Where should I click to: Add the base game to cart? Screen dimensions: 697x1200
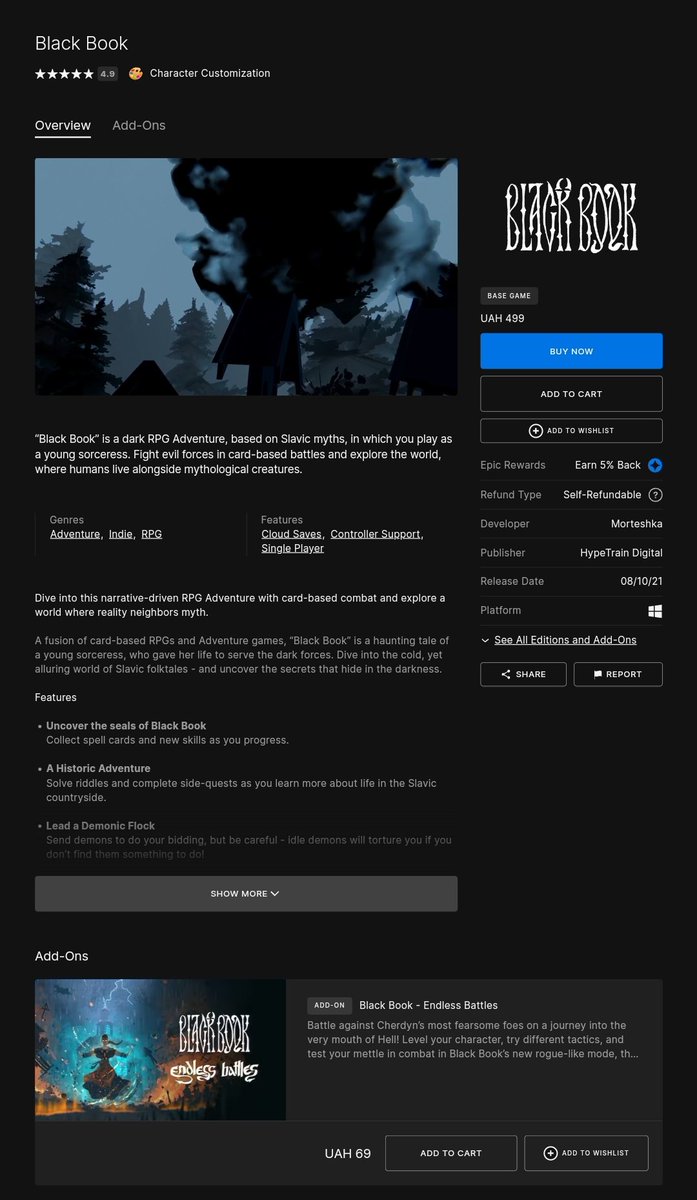(571, 394)
